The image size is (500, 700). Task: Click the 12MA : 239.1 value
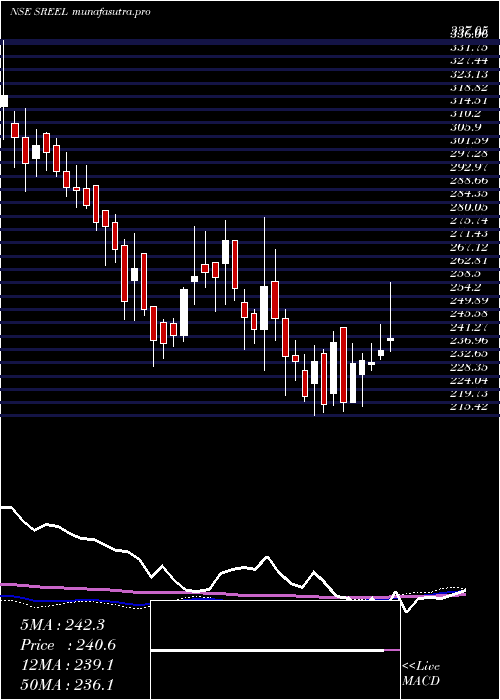click(x=67, y=665)
